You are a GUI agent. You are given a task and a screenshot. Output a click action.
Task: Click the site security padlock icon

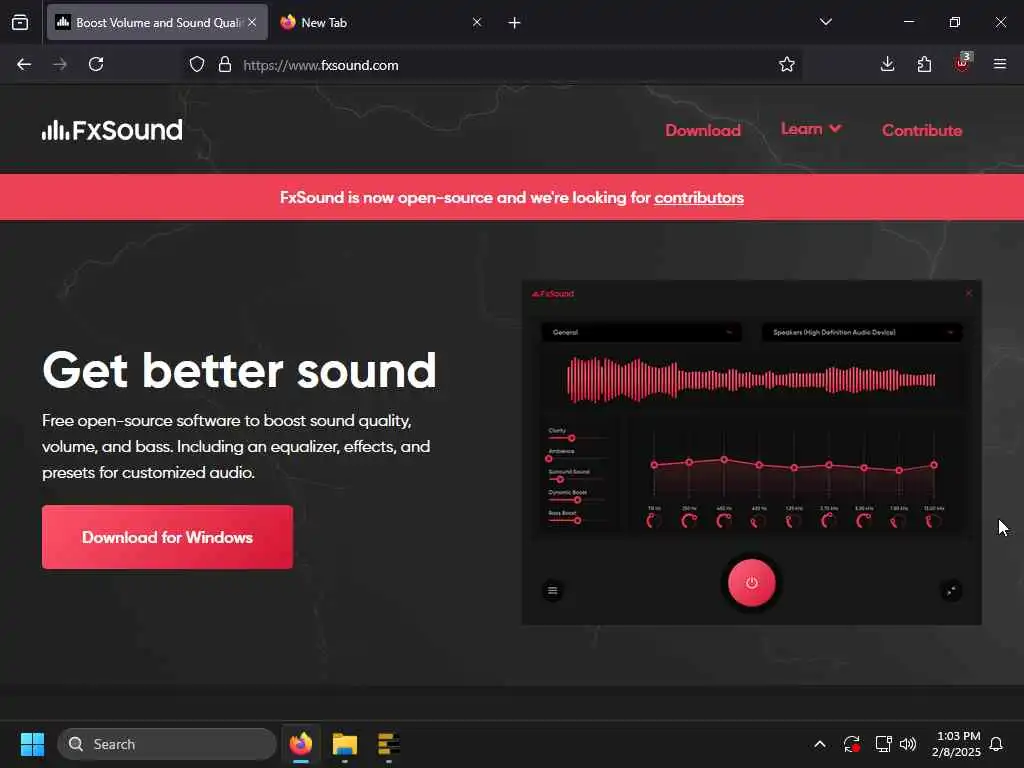(225, 65)
